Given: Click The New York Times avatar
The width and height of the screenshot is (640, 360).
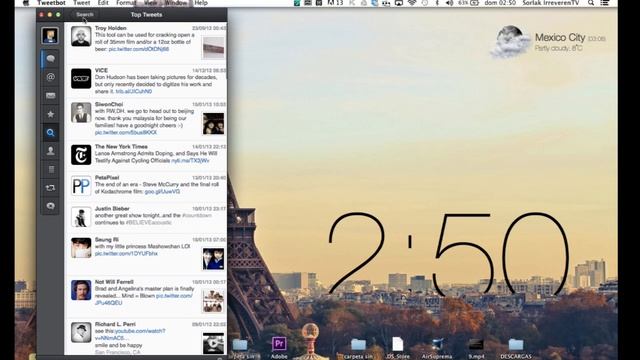Looking at the screenshot, I should 81,155.
